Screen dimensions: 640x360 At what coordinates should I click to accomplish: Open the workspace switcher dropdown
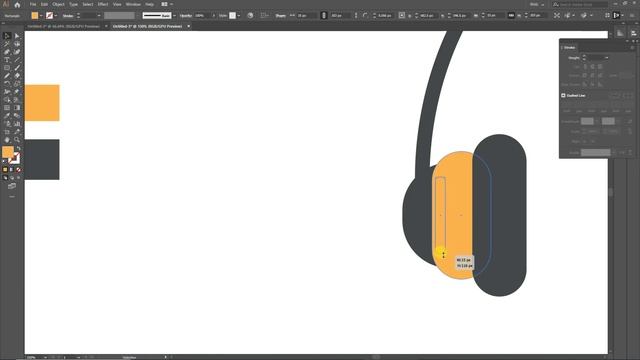click(x=537, y=4)
